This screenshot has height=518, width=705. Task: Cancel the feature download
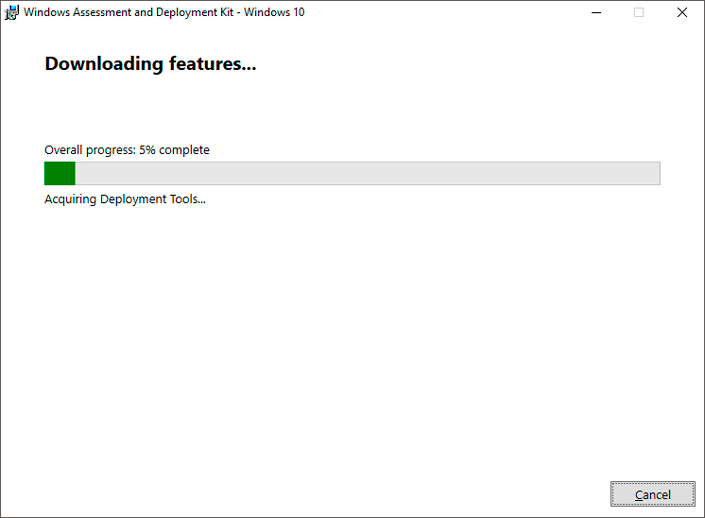[x=652, y=494]
